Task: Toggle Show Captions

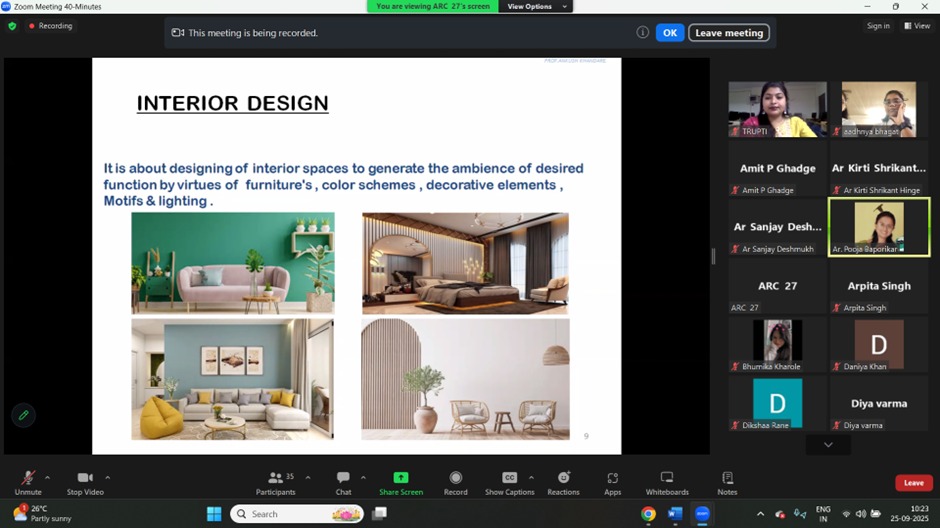Action: [x=509, y=478]
